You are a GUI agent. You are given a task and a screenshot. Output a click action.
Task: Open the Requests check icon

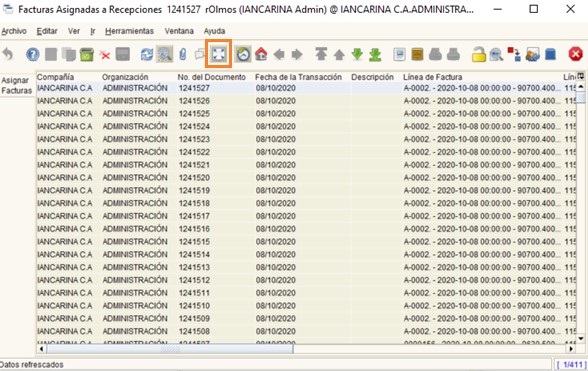pos(532,55)
